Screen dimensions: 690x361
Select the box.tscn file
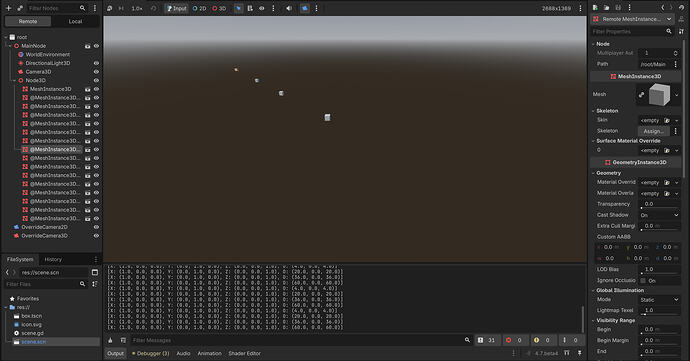[x=32, y=316]
